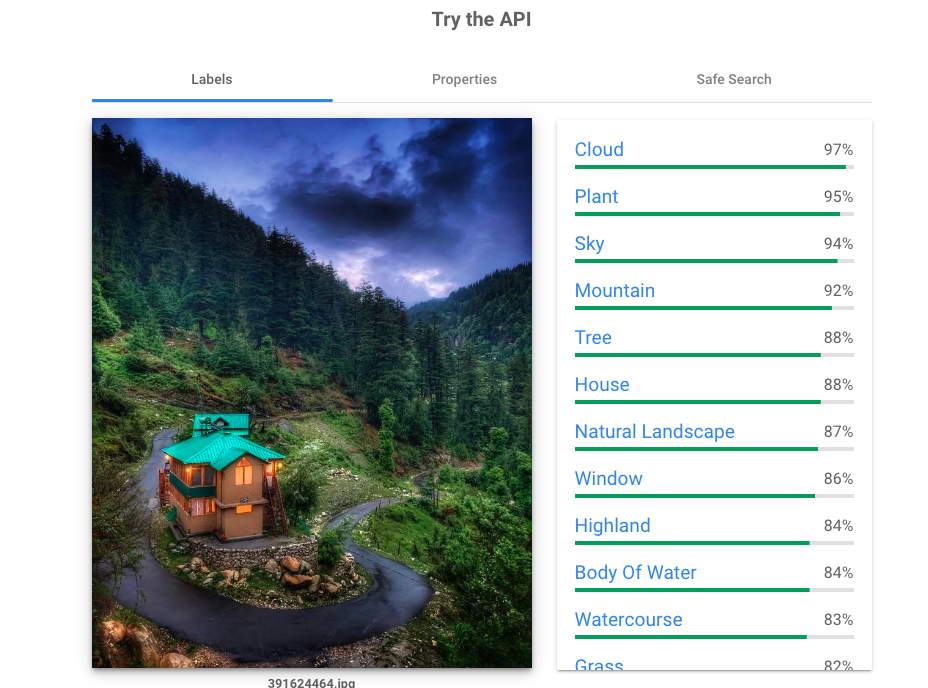Image resolution: width=928 pixels, height=688 pixels.
Task: Click the 391624464.jpg file name
Action: [x=311, y=682]
